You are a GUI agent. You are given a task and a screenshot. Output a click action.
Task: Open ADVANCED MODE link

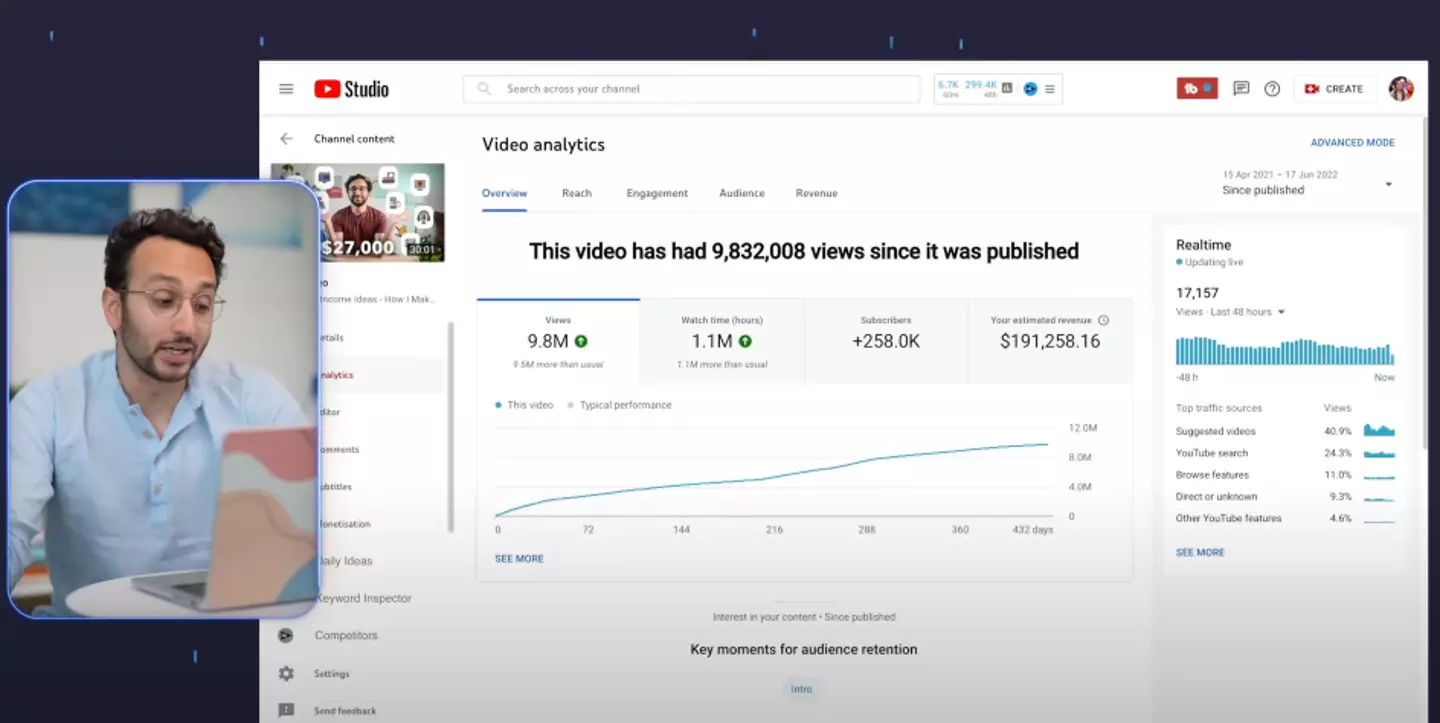(x=1352, y=143)
